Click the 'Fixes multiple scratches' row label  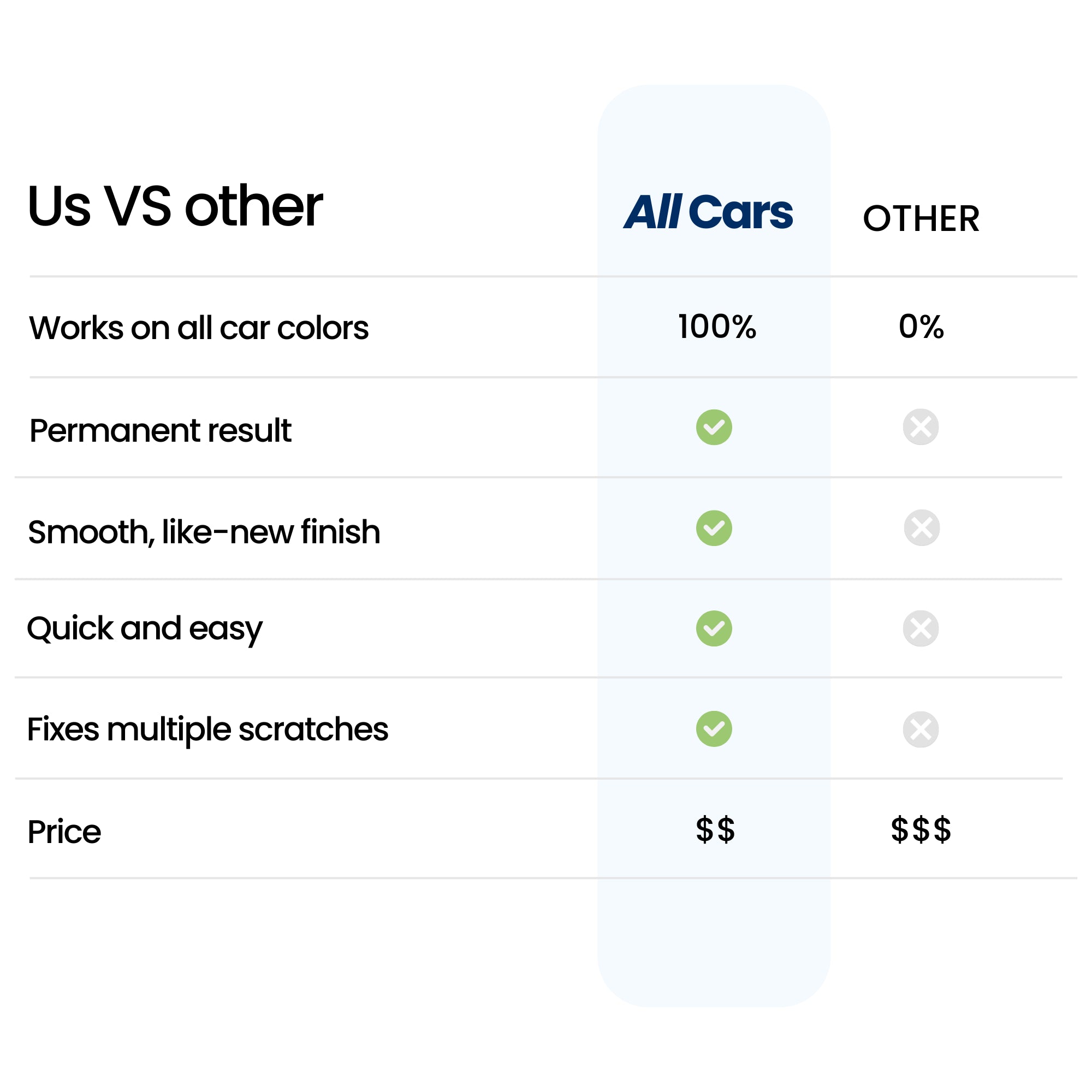pos(207,729)
